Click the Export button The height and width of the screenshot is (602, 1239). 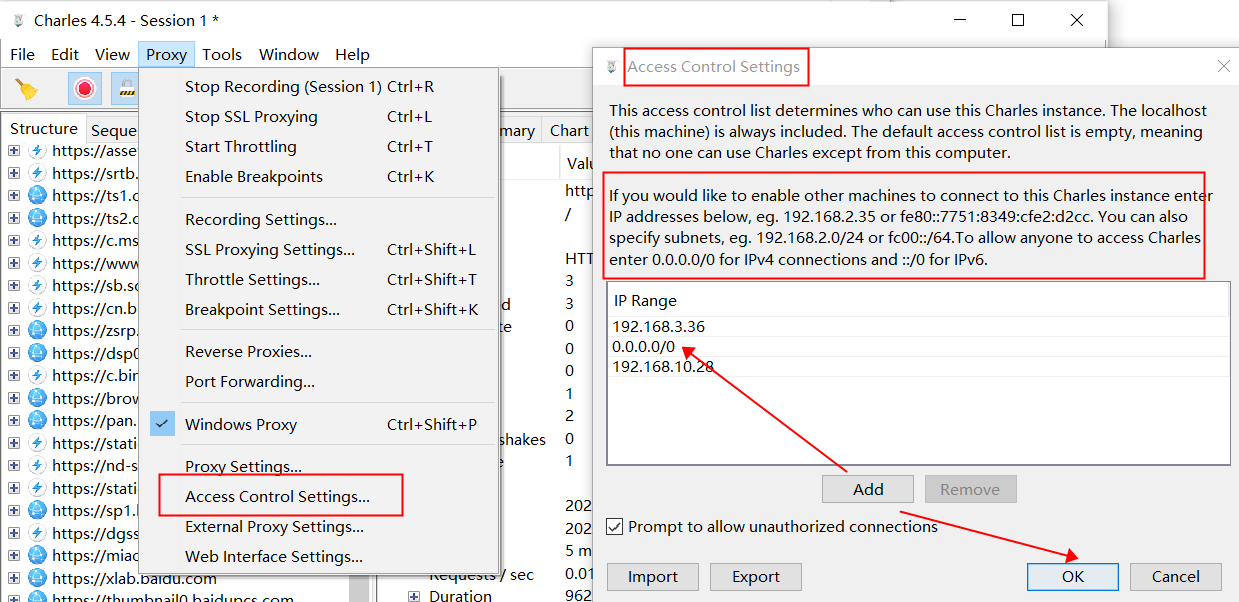coord(756,576)
